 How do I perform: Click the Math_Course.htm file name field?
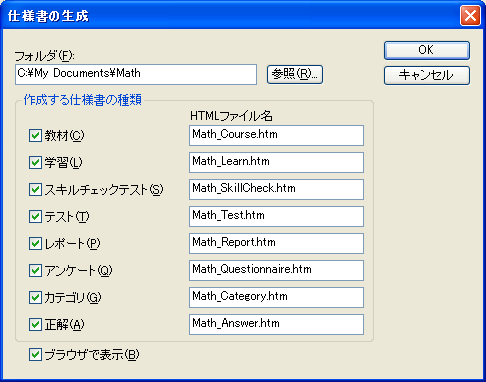[x=276, y=135]
